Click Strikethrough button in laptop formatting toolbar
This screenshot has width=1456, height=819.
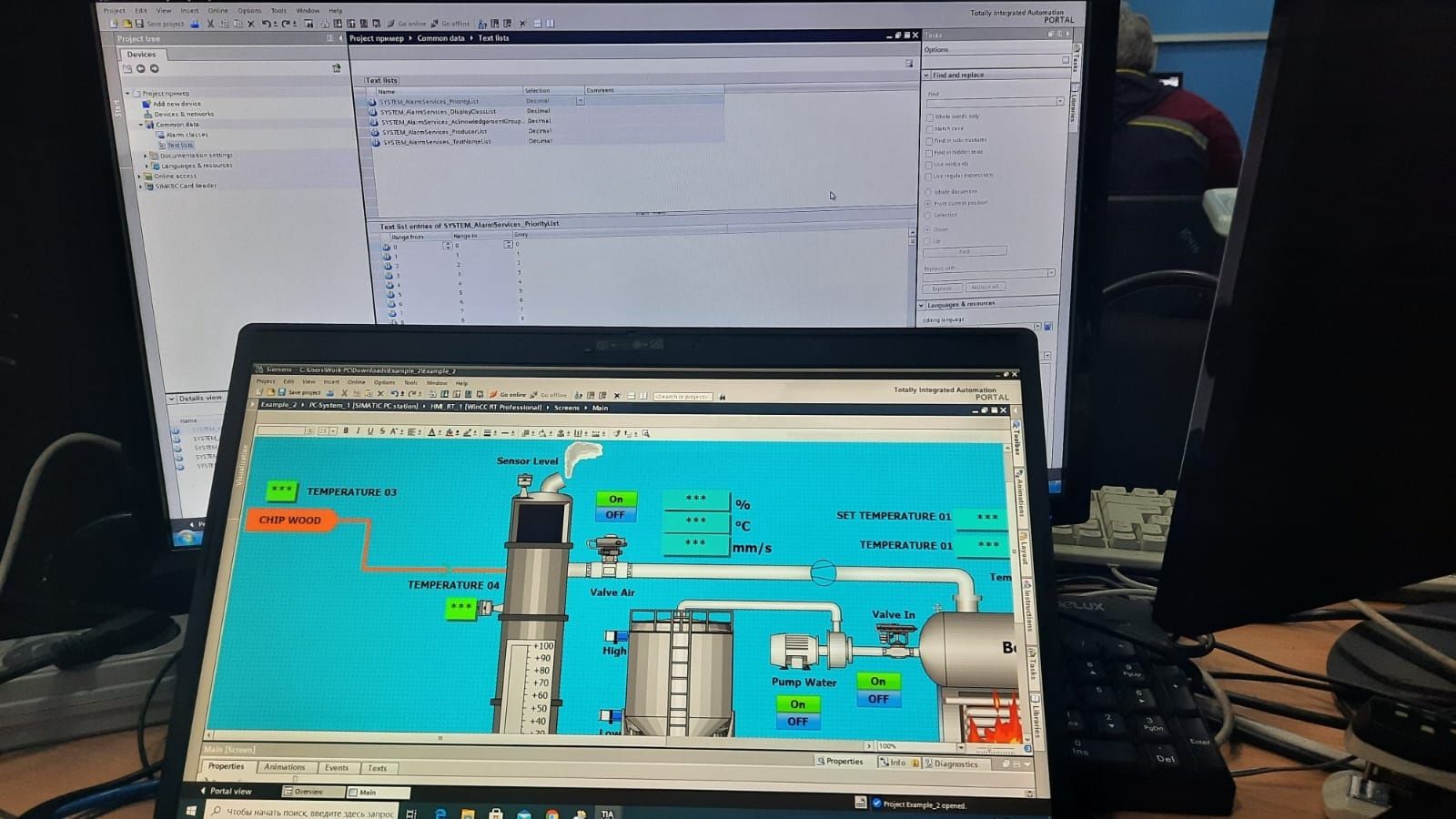tap(382, 431)
